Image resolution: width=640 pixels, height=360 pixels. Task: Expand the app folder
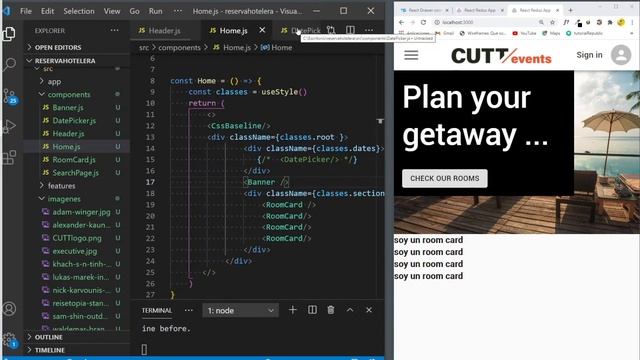[x=54, y=81]
